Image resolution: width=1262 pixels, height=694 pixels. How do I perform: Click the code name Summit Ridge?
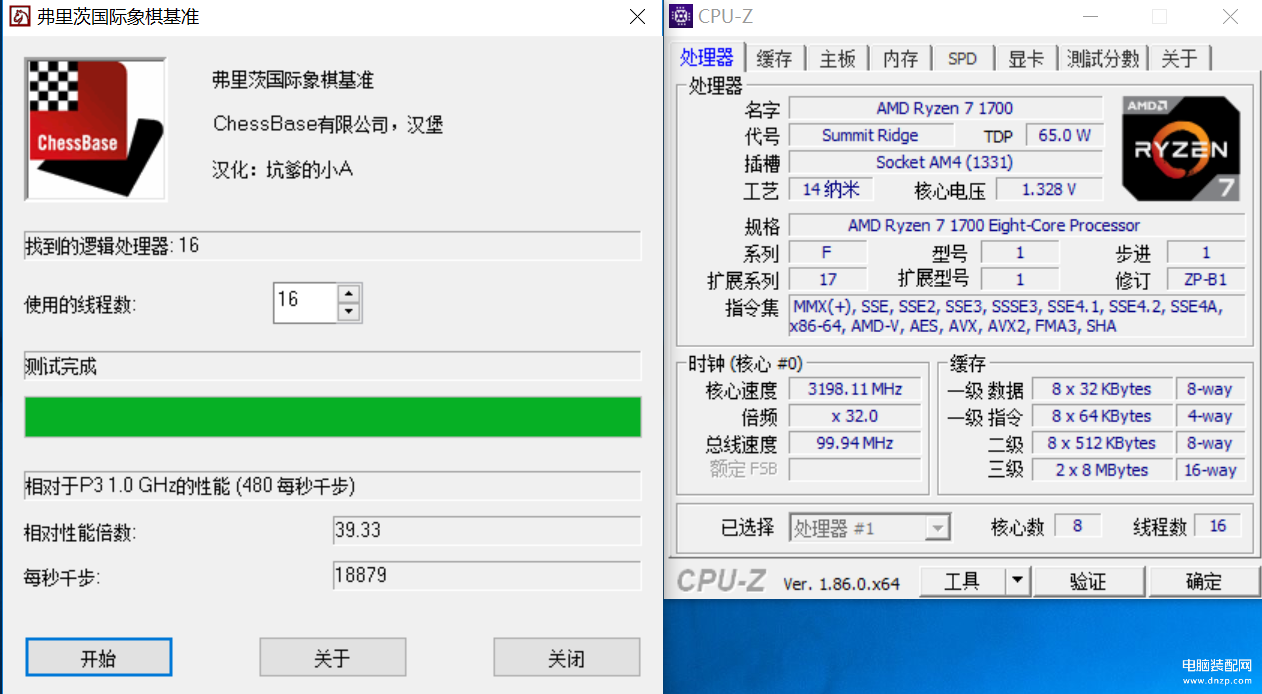tap(870, 135)
